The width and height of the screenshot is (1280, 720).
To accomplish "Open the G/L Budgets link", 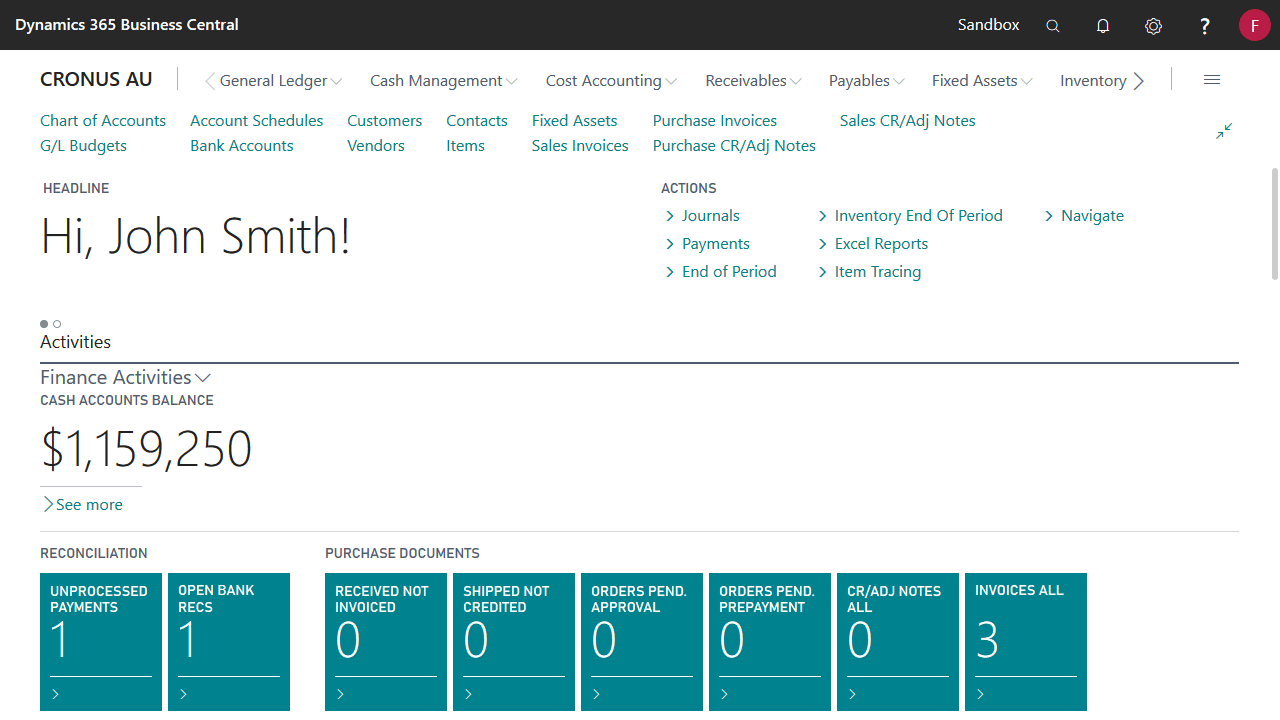I will click(x=83, y=146).
